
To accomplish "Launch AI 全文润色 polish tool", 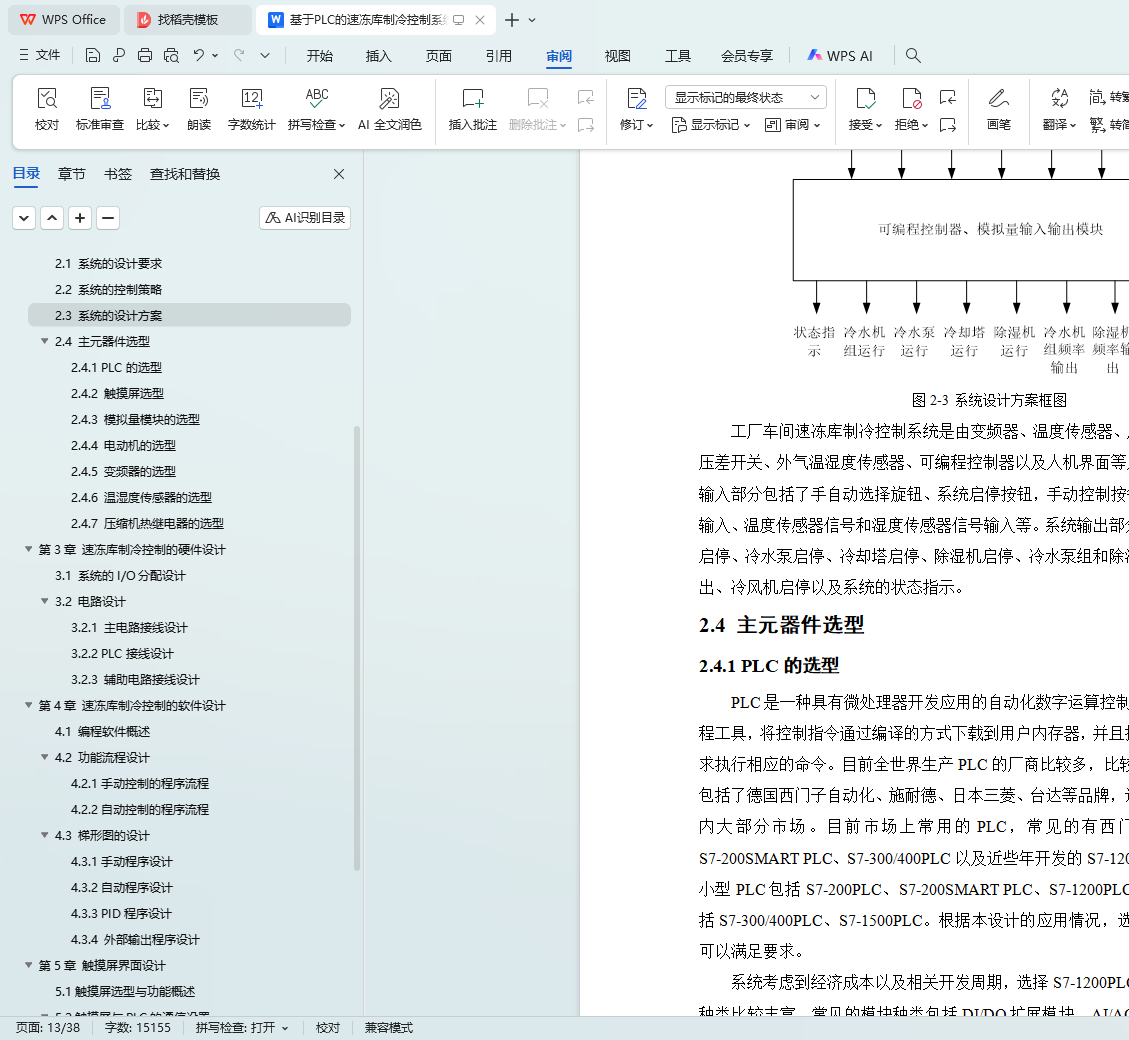I will tap(390, 109).
